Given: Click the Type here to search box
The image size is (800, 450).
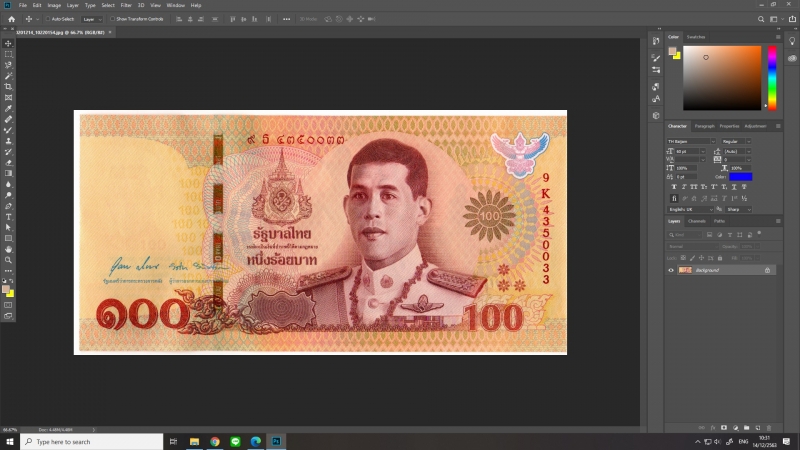Looking at the screenshot, I should (x=92, y=441).
